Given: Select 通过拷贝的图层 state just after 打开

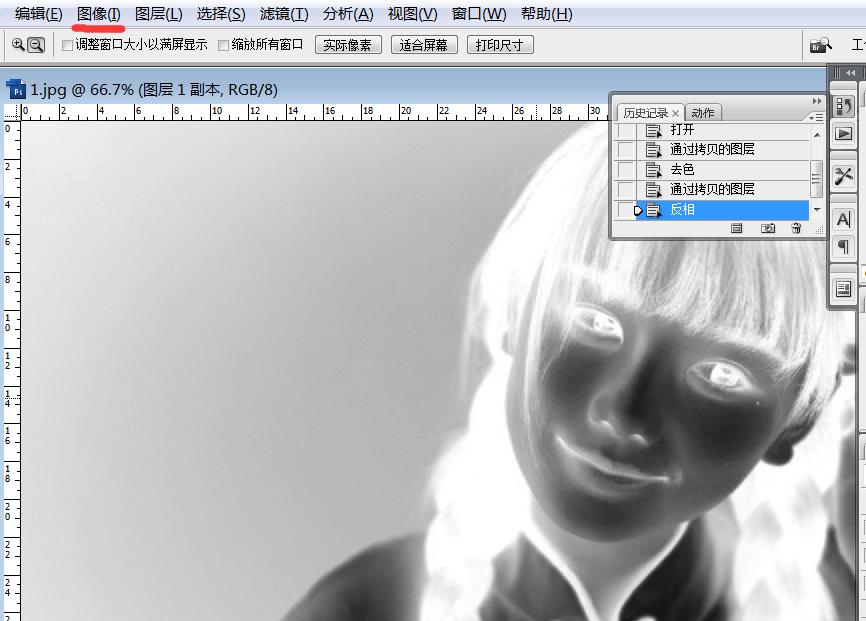Looking at the screenshot, I should [723, 150].
